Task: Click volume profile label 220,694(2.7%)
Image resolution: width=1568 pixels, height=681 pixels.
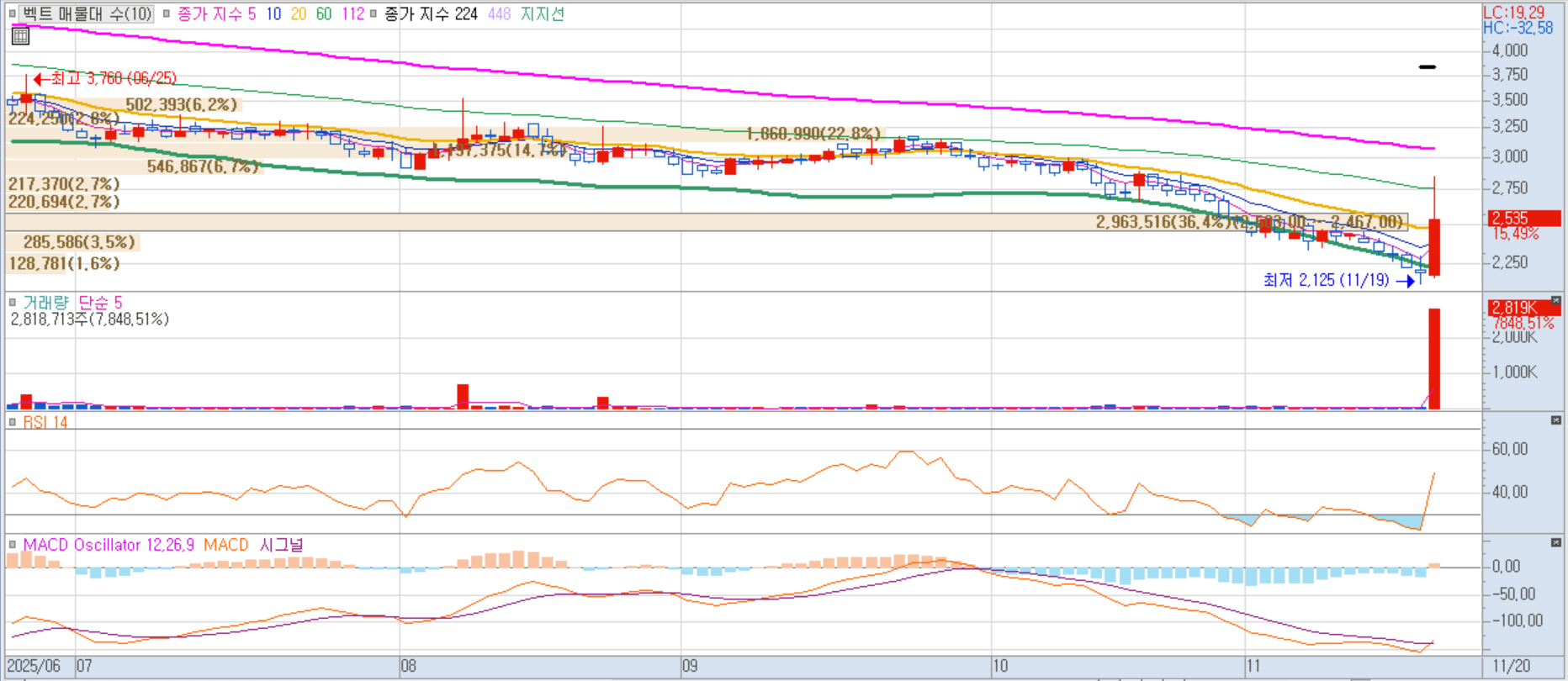Action: [x=64, y=202]
